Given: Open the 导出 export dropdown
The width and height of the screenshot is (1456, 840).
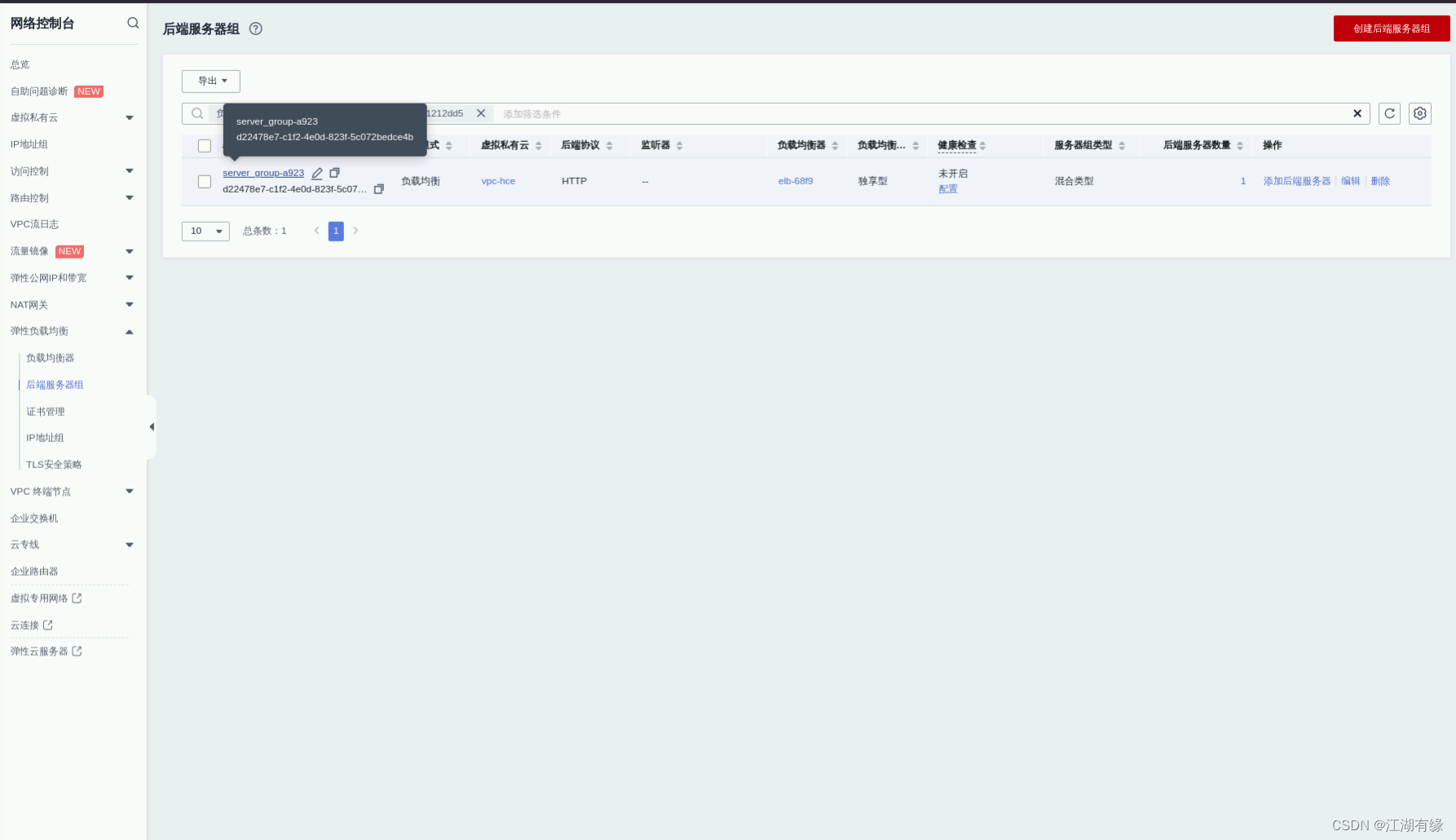Looking at the screenshot, I should 211,81.
